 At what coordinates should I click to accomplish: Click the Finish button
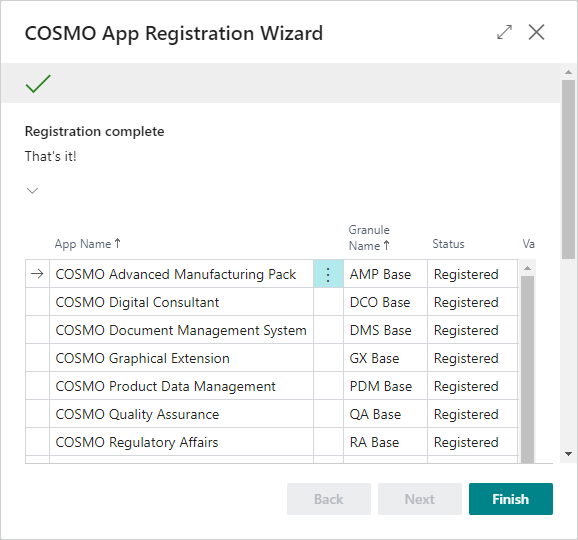point(511,499)
